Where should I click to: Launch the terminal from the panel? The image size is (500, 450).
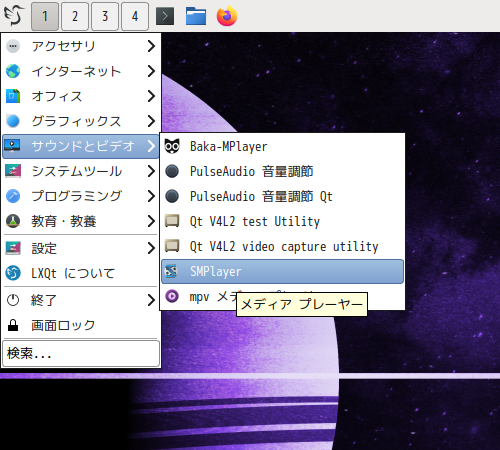[165, 16]
